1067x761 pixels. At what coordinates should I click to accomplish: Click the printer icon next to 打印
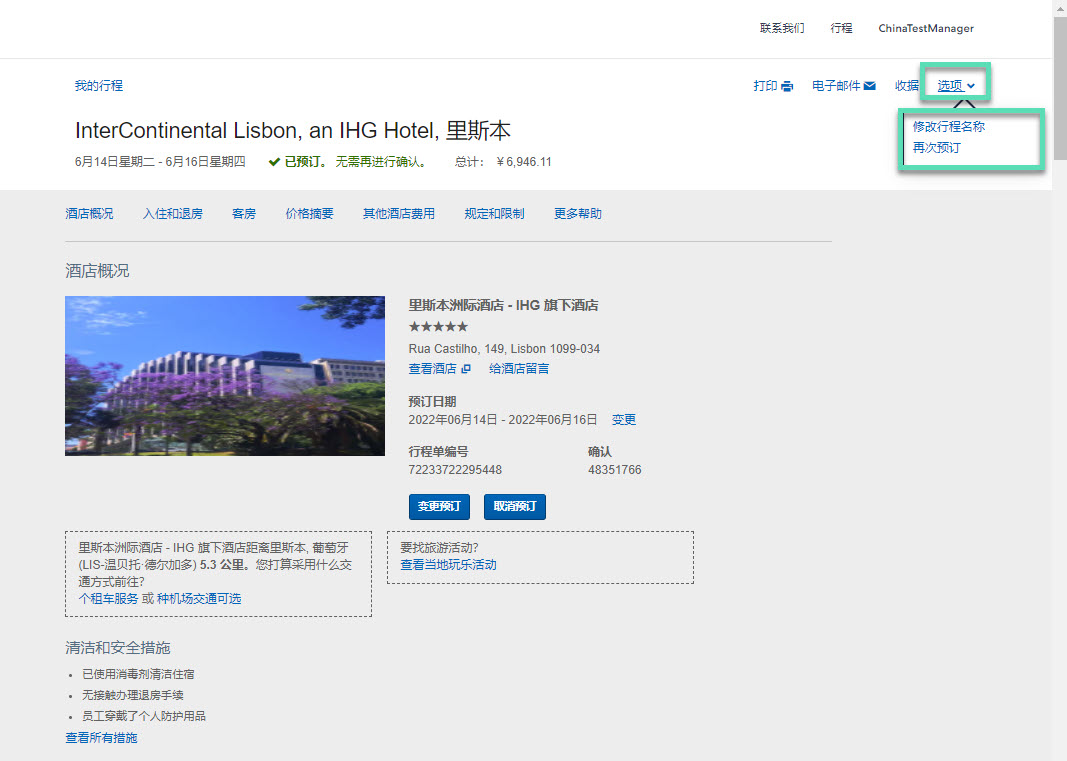point(787,86)
